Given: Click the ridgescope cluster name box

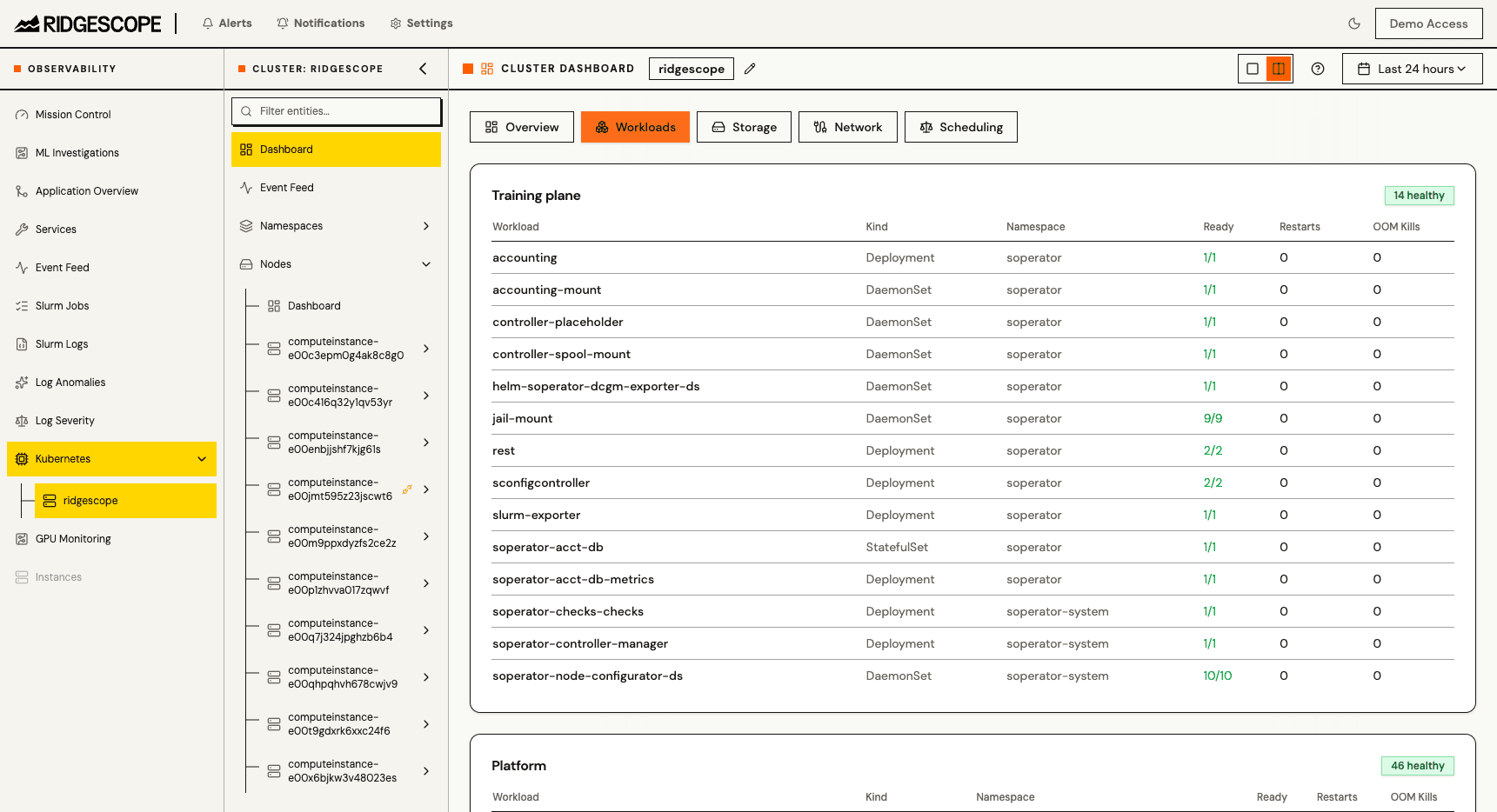Looking at the screenshot, I should 692,69.
